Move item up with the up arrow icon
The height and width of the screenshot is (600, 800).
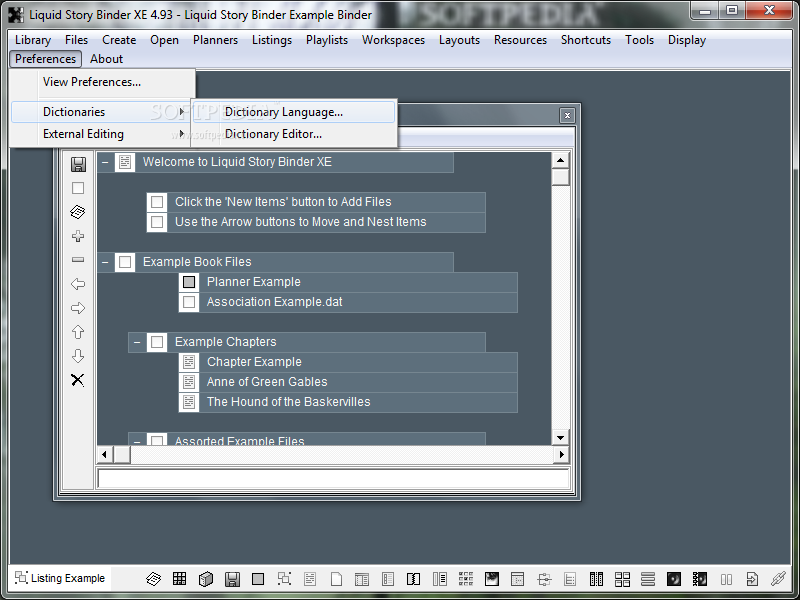(x=78, y=332)
